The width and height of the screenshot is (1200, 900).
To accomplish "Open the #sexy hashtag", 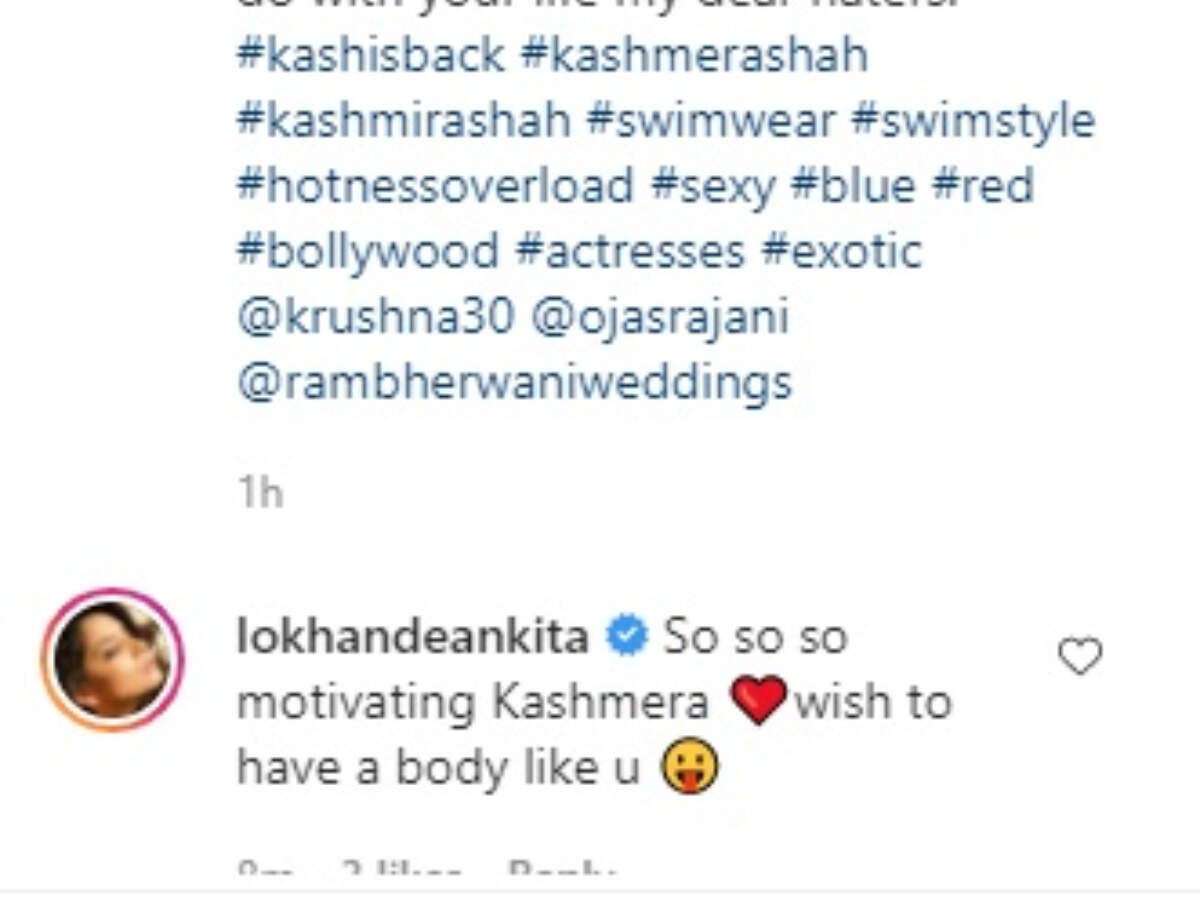I will coord(712,185).
